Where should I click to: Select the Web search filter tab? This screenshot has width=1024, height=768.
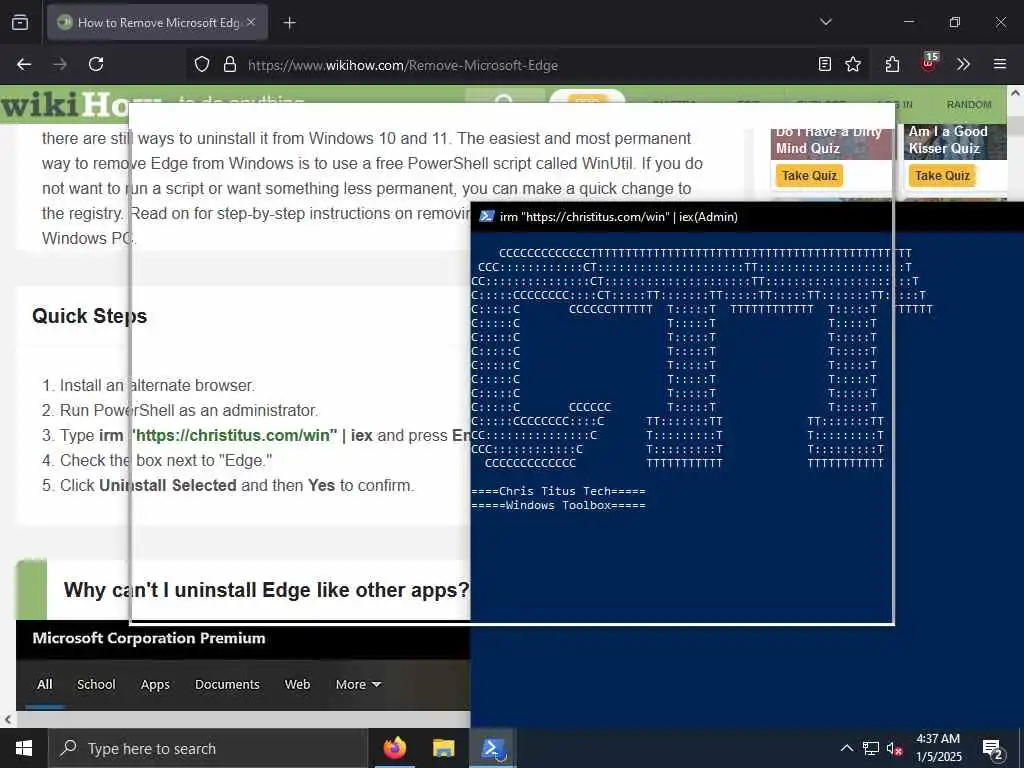pos(297,684)
